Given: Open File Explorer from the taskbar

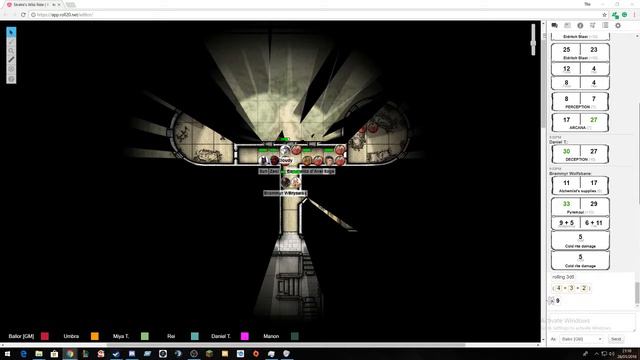Looking at the screenshot, I should (x=39, y=353).
